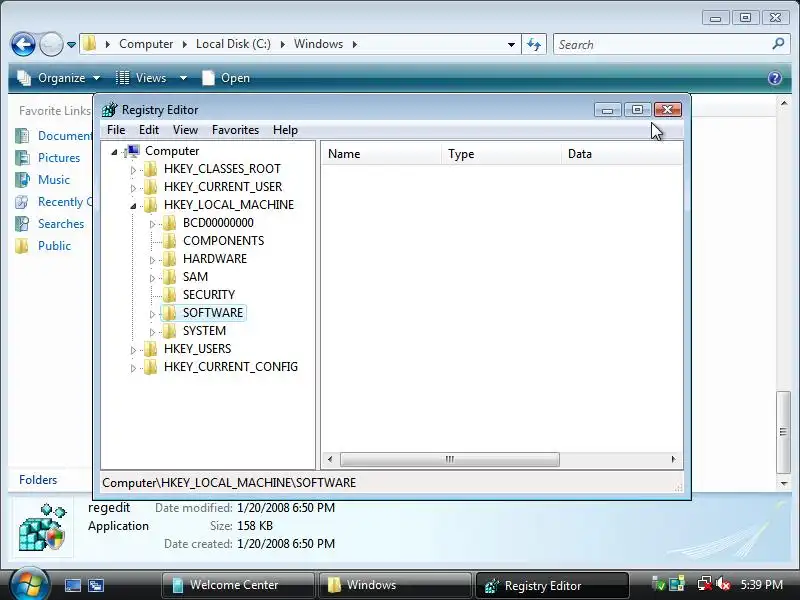Open the Edit menu in Registry Editor
The image size is (800, 600).
coord(149,130)
